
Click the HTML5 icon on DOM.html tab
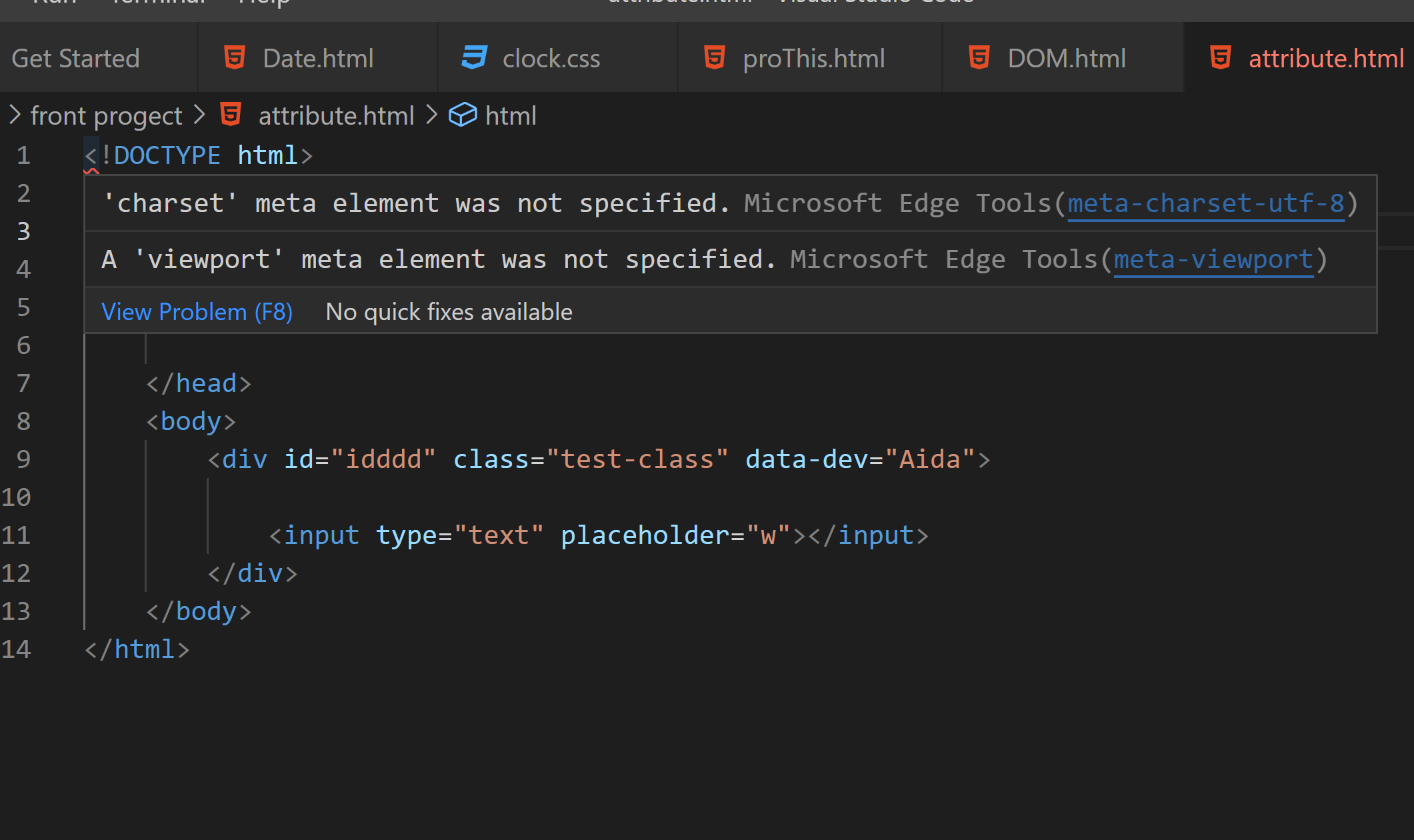[x=979, y=58]
